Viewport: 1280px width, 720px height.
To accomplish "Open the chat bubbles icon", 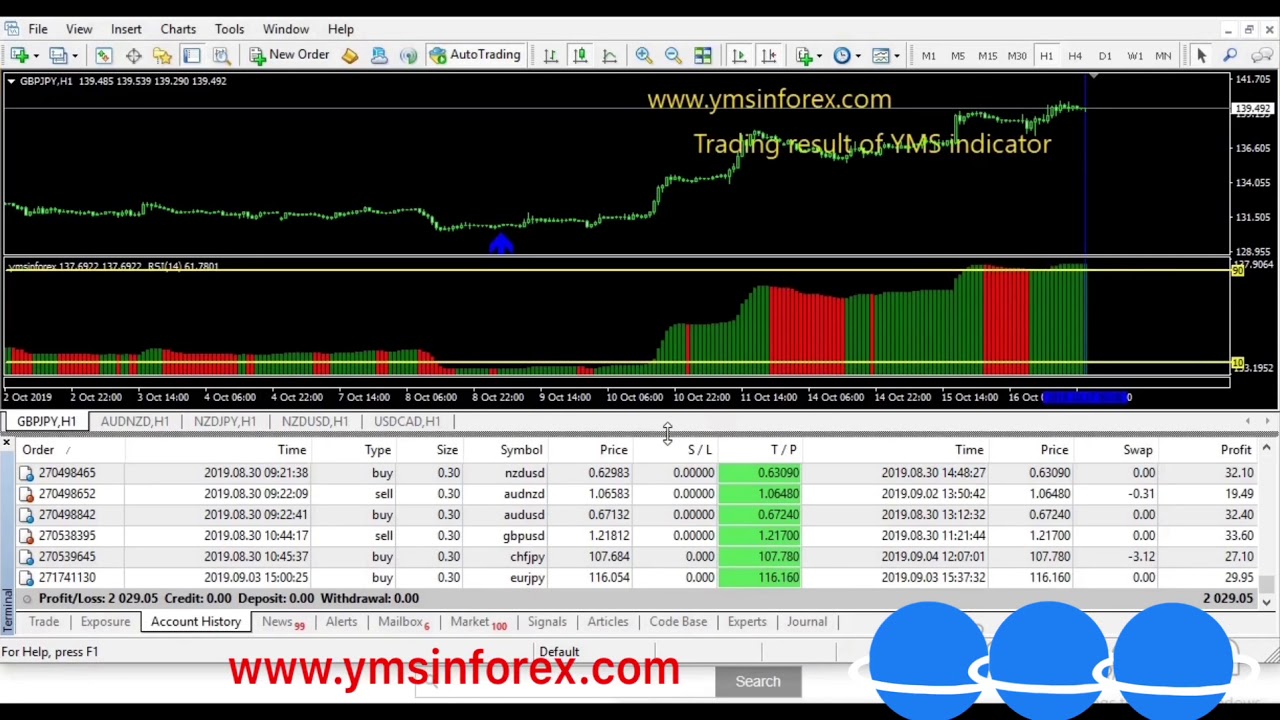I will 1262,55.
